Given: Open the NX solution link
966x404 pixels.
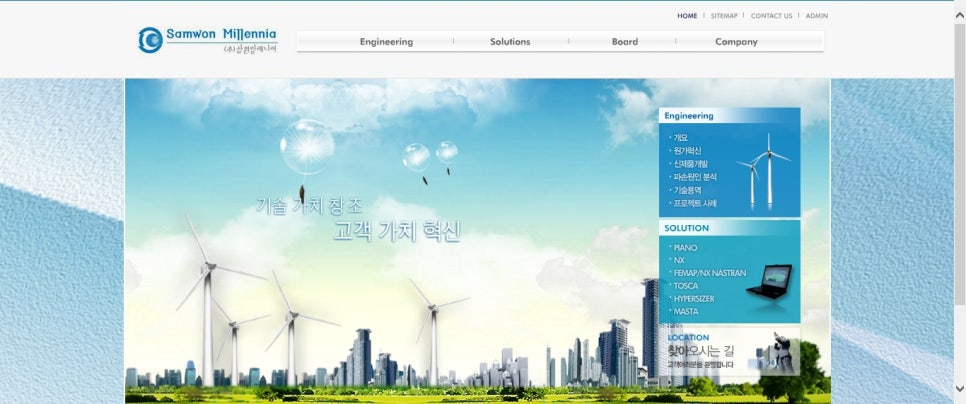Looking at the screenshot, I should click(678, 261).
